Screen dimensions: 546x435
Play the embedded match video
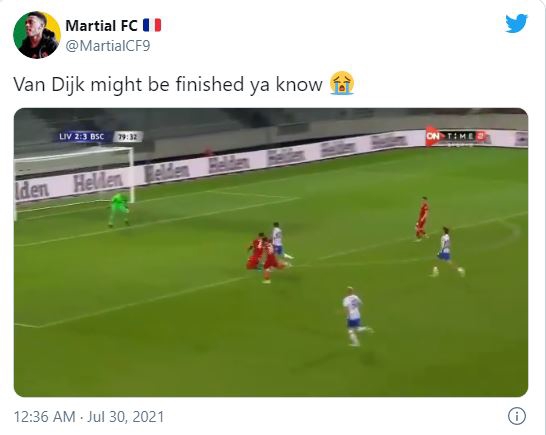point(271,253)
